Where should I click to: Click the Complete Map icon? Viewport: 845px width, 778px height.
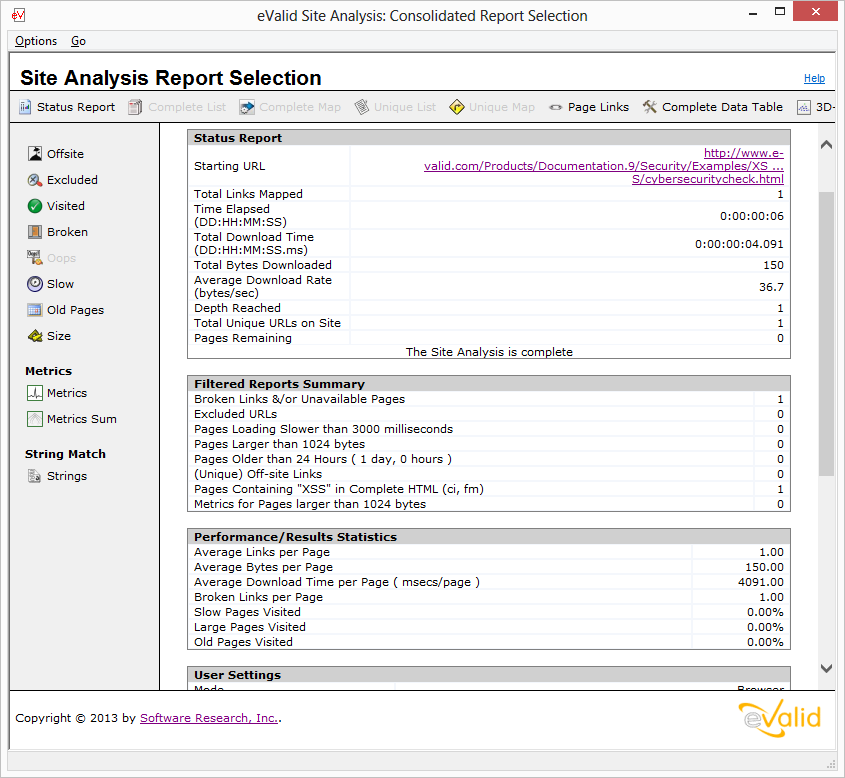coord(247,107)
